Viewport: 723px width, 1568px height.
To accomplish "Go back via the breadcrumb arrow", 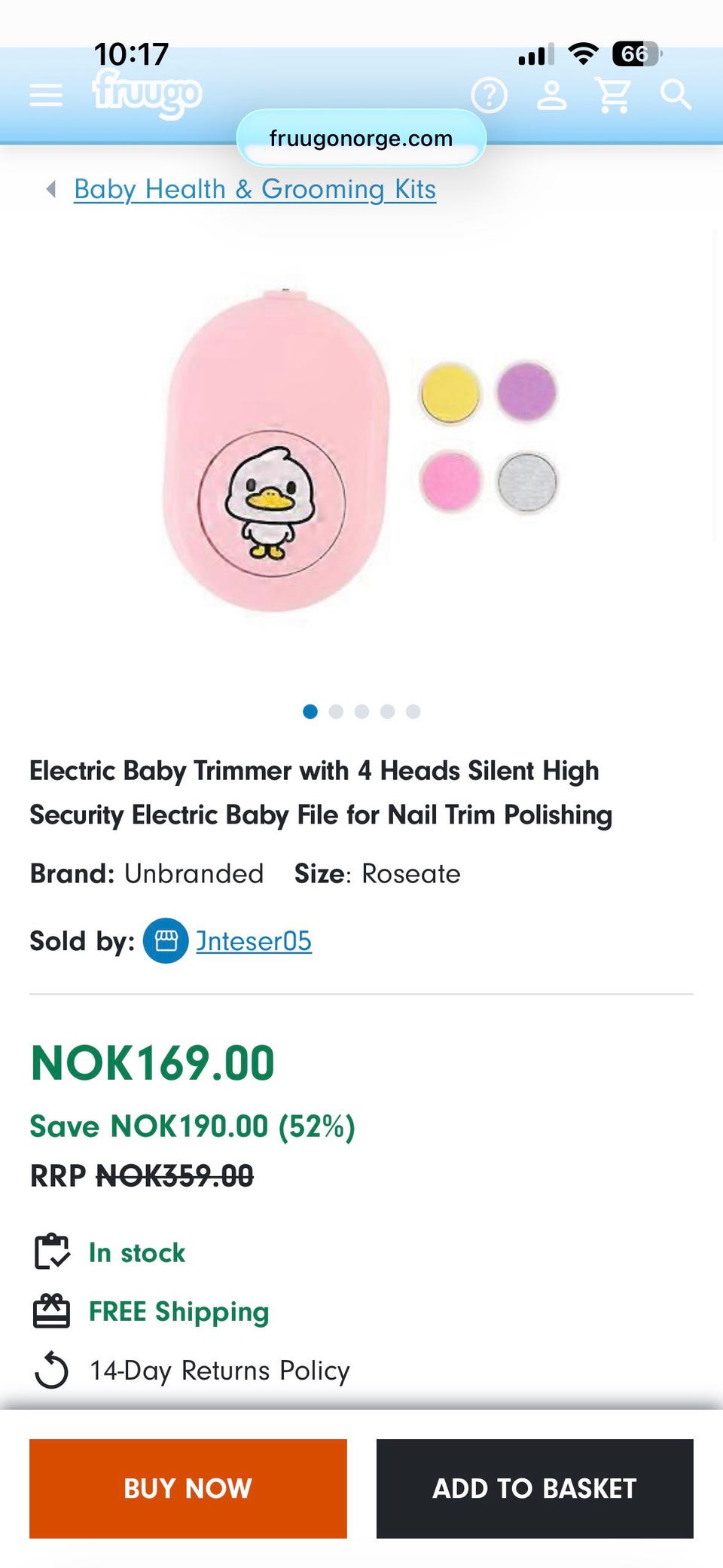I will 51,189.
